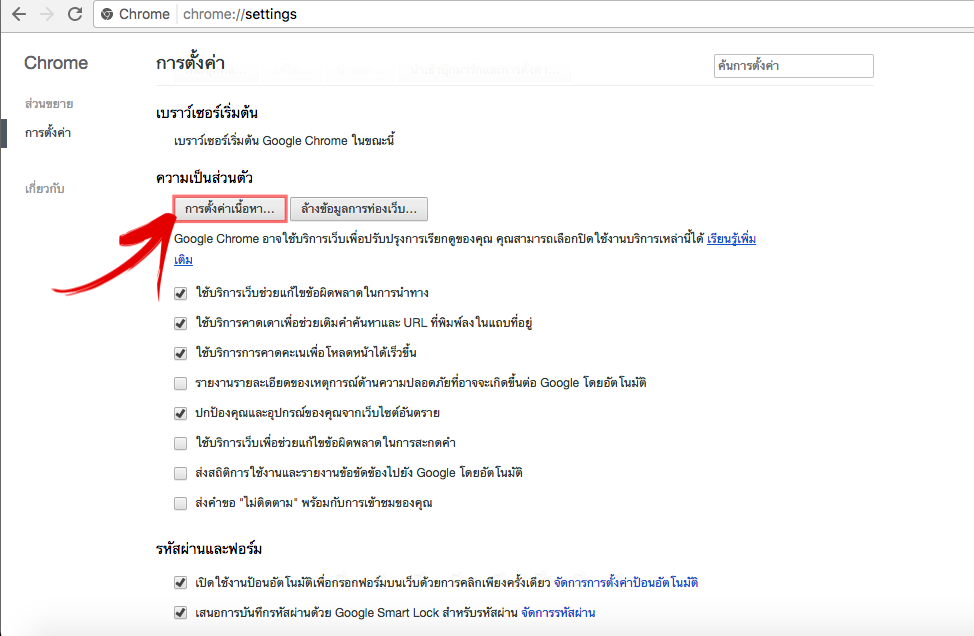The width and height of the screenshot is (974, 636).
Task: Reload the page with the refresh icon
Action: point(75,14)
